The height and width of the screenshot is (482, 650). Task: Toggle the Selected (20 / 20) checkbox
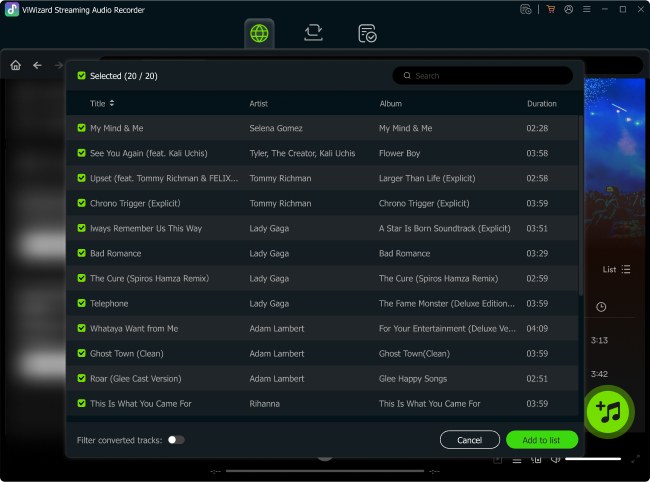coord(81,75)
